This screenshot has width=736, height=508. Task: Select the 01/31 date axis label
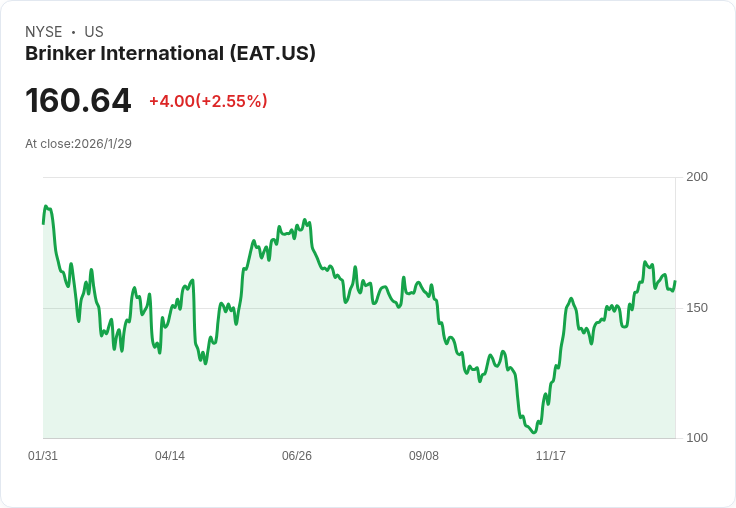[x=43, y=455]
